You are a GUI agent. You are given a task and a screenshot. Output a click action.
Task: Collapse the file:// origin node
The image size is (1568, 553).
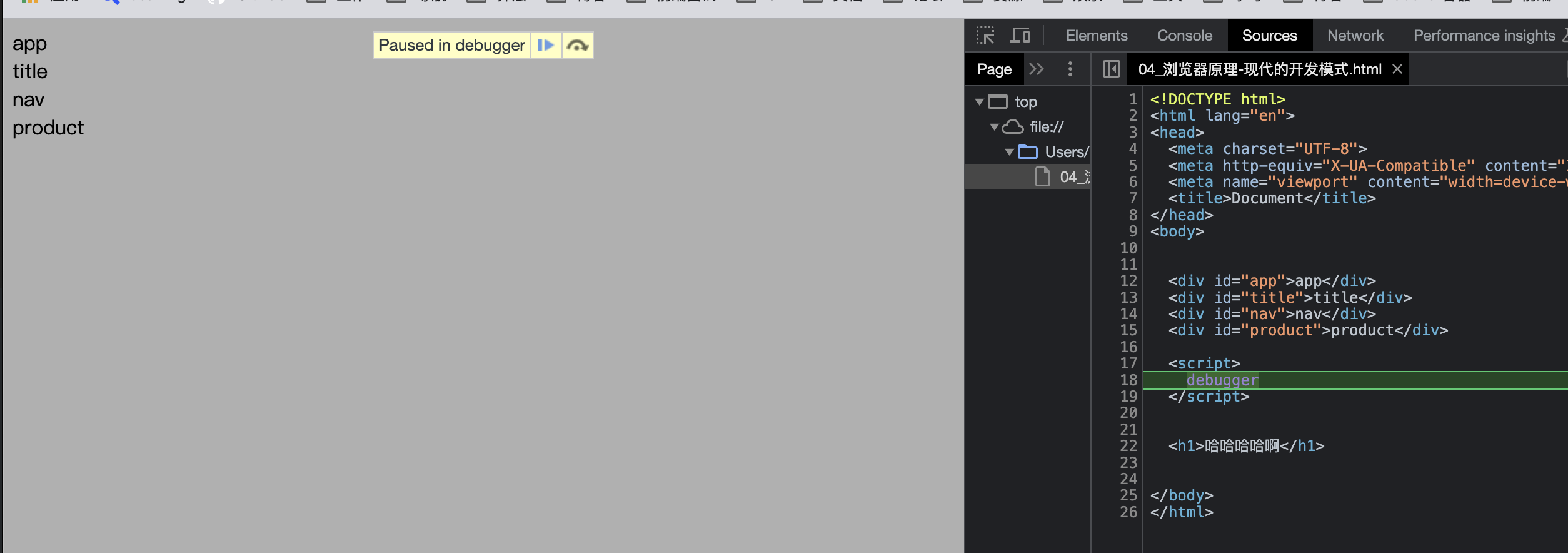[995, 126]
